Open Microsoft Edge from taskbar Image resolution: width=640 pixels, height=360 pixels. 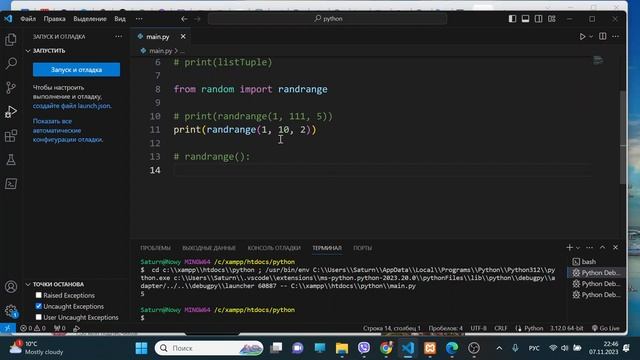[x=451, y=348]
